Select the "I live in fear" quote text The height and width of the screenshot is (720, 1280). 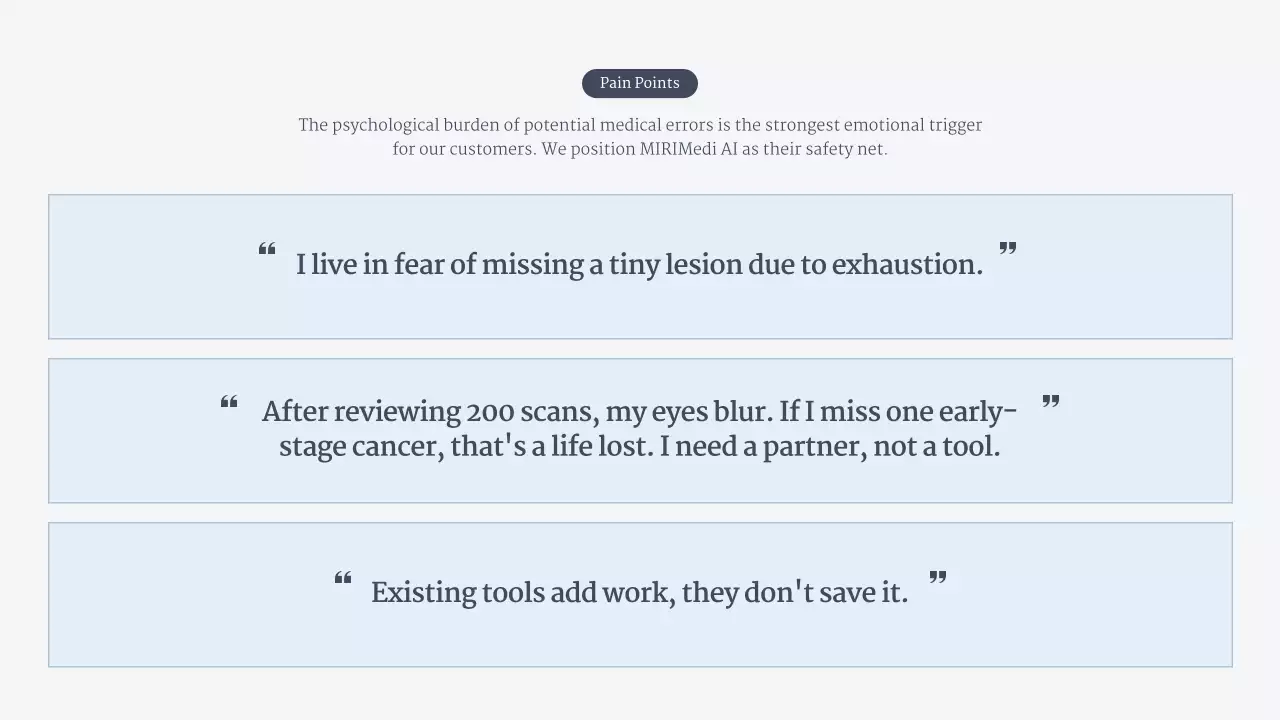click(x=639, y=265)
